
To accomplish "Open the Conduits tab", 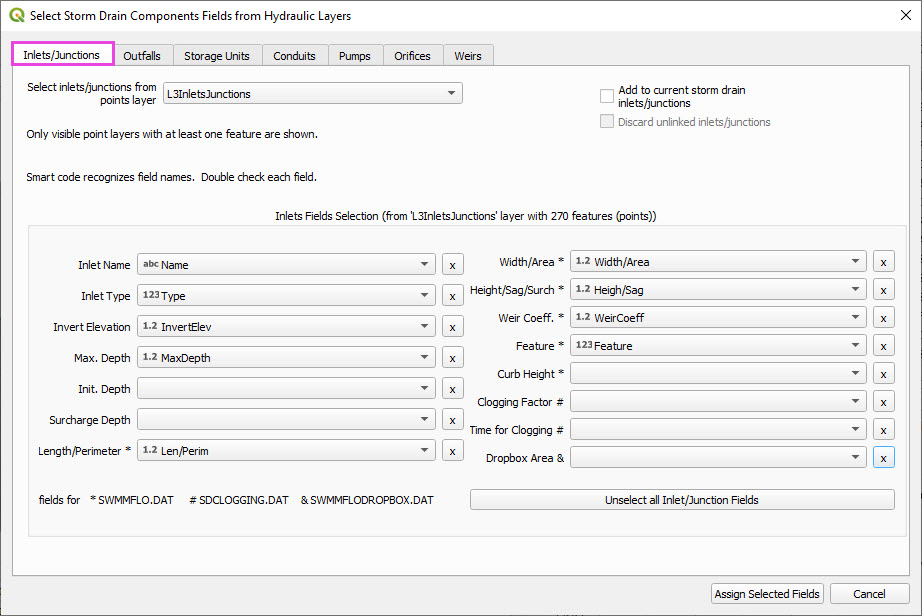I will click(x=295, y=56).
